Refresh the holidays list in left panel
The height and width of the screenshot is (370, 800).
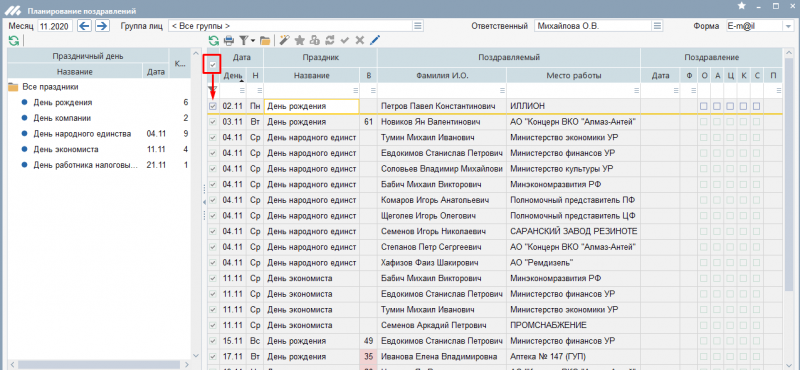click(14, 40)
